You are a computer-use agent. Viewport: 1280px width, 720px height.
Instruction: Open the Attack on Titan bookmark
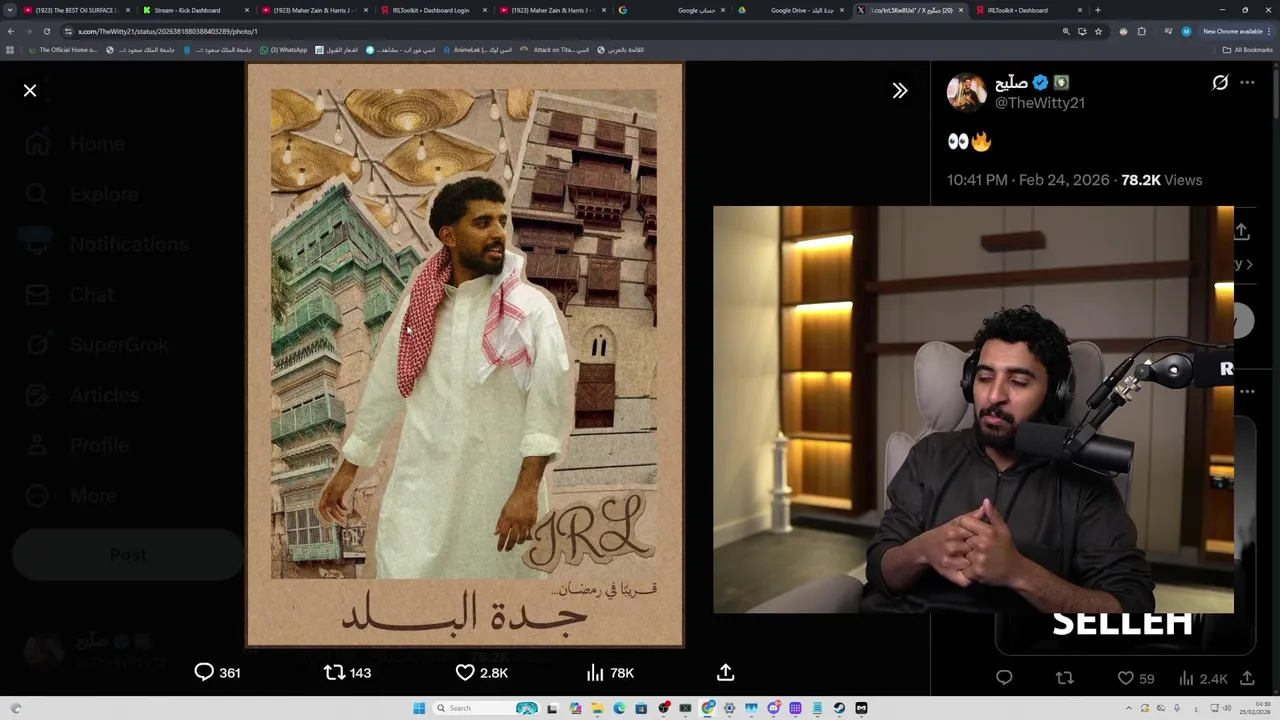(x=555, y=50)
